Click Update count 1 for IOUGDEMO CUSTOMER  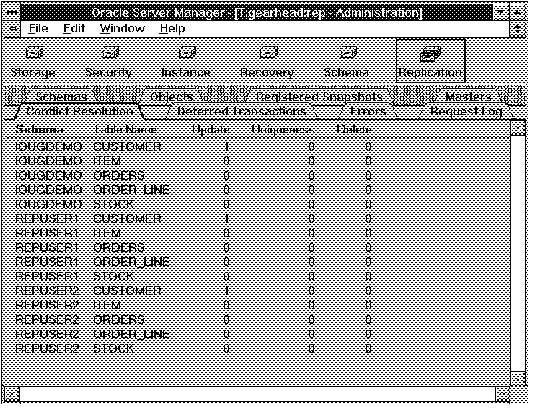tap(226, 147)
